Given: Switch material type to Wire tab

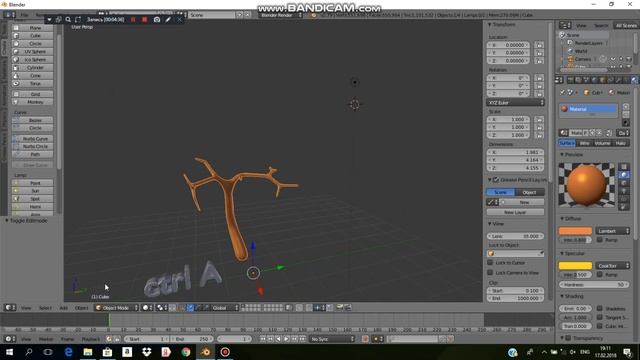Looking at the screenshot, I should pos(584,143).
